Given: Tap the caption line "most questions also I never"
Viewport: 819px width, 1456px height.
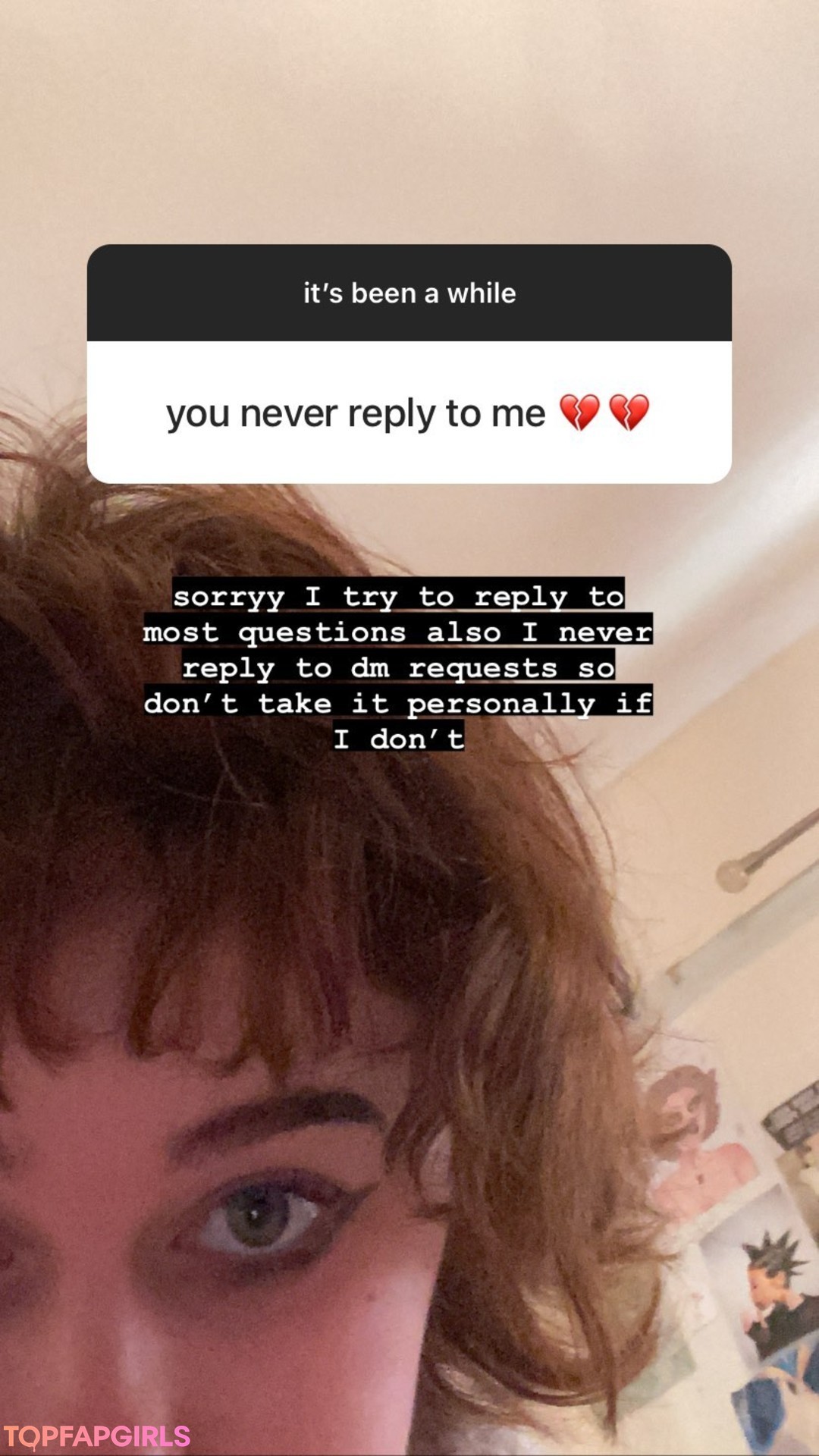Looking at the screenshot, I should (x=398, y=631).
